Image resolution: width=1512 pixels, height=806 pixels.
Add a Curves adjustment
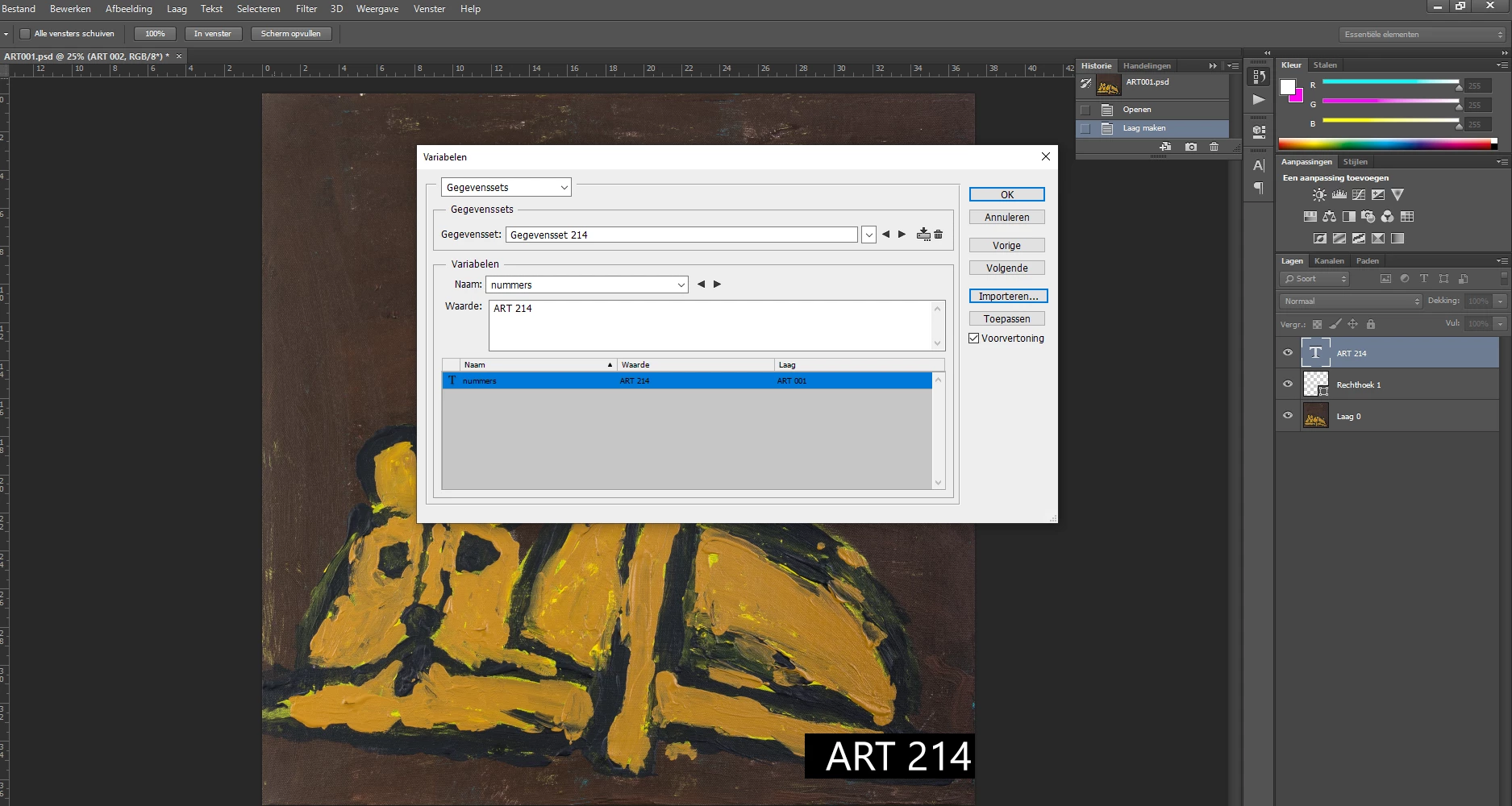pos(1359,195)
